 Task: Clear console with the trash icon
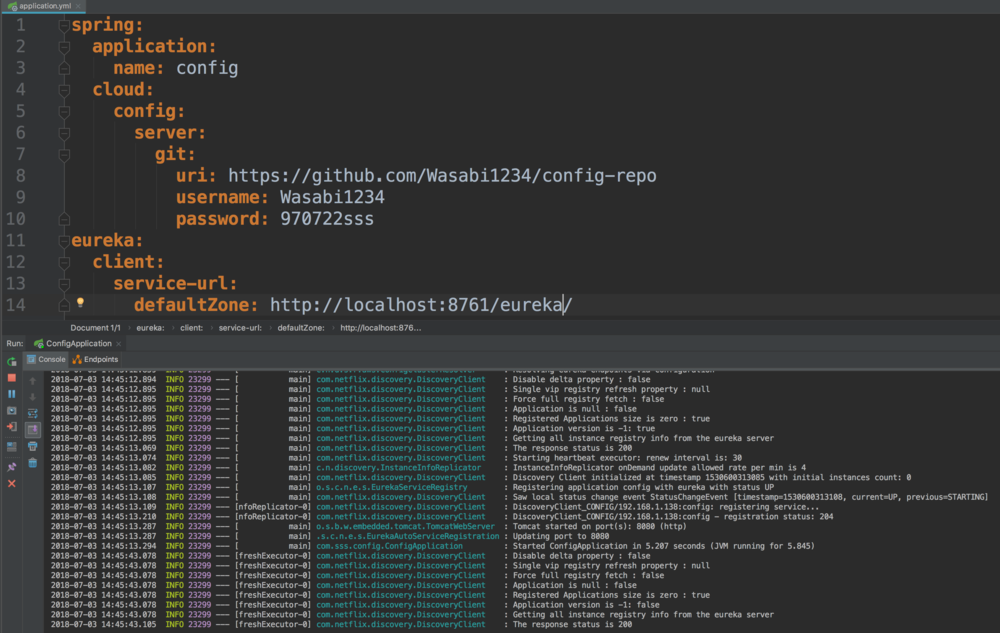[33, 463]
